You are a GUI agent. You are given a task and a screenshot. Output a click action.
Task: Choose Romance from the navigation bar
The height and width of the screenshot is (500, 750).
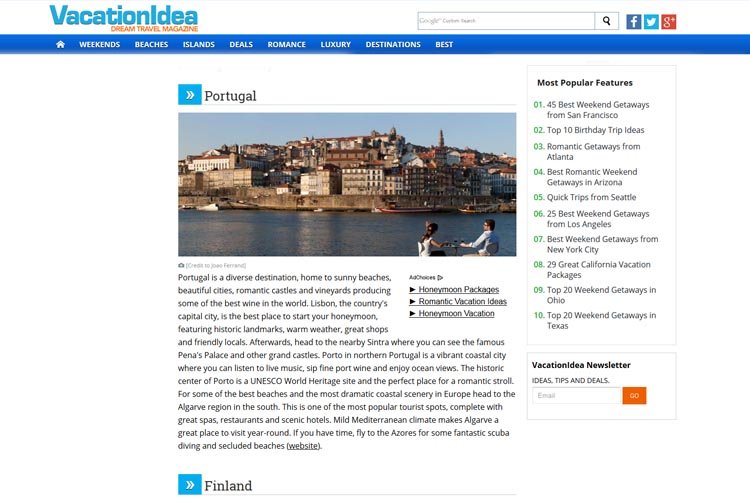click(x=287, y=45)
